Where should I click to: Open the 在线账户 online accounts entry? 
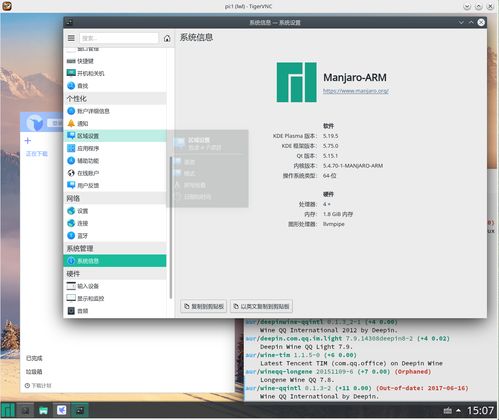(115, 173)
